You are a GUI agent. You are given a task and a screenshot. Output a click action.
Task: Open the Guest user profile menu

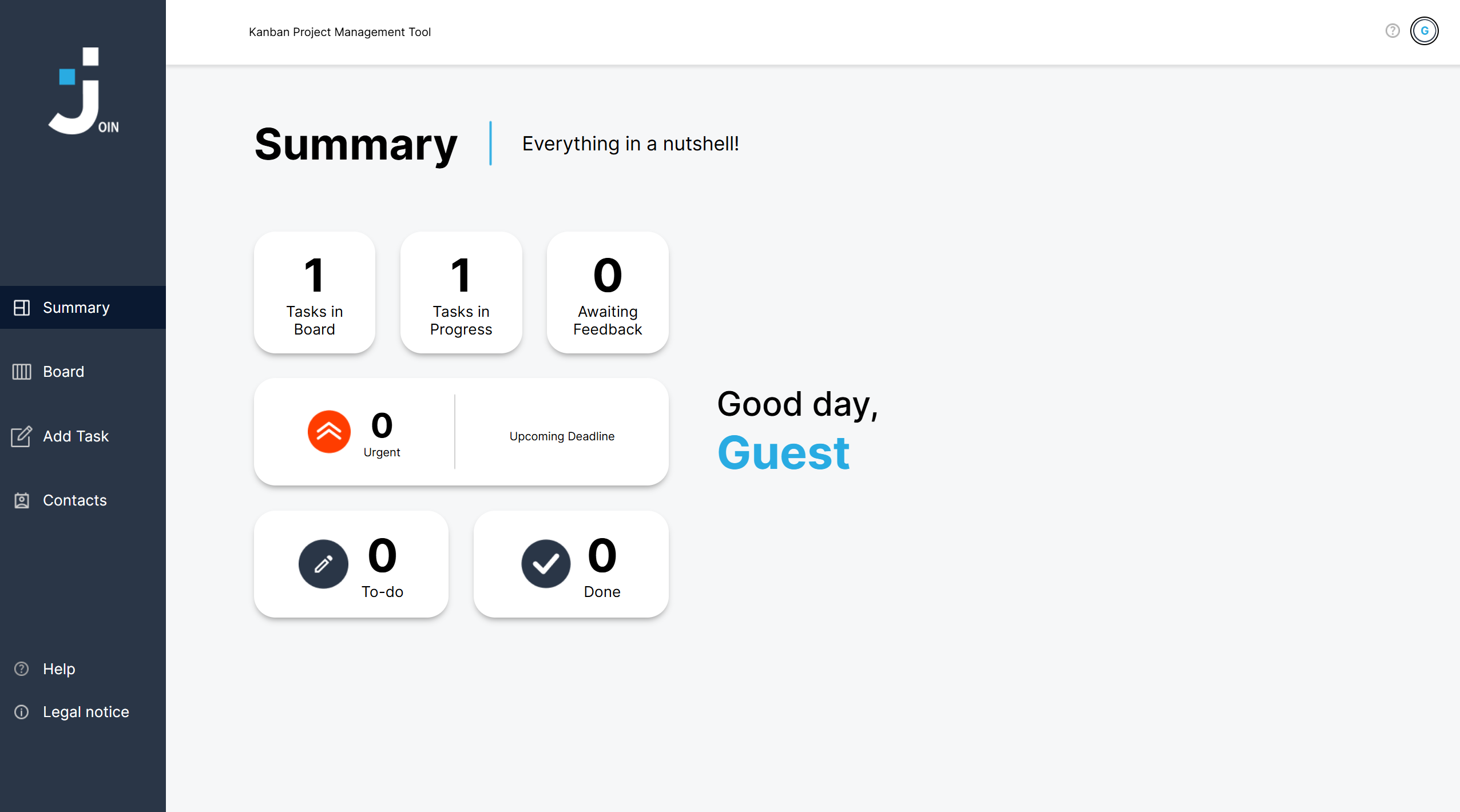pyautogui.click(x=1424, y=31)
